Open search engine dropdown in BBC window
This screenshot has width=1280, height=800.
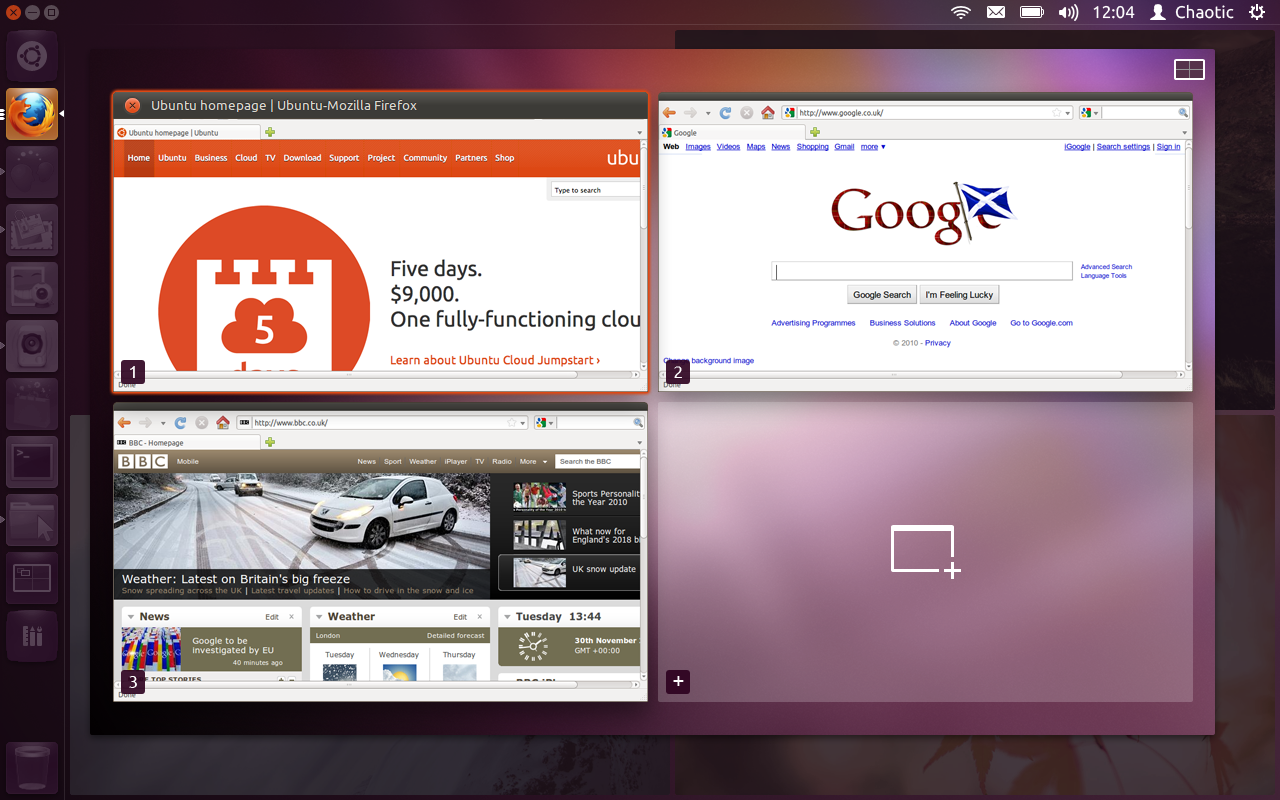pos(551,424)
